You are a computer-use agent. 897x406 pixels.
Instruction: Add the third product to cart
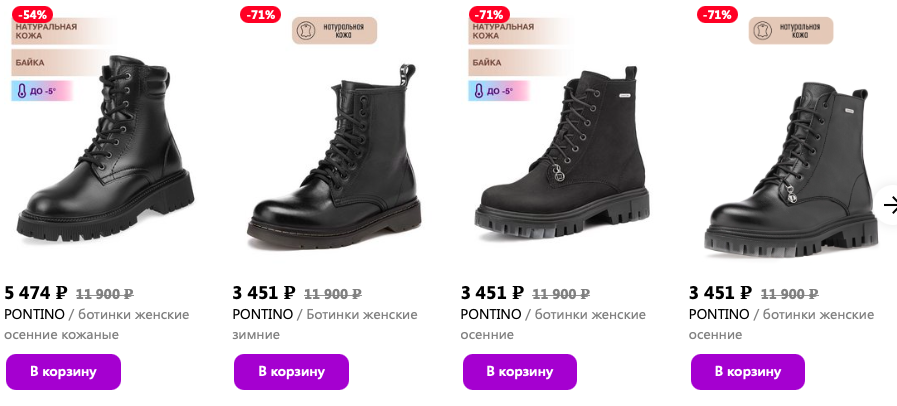click(x=519, y=371)
